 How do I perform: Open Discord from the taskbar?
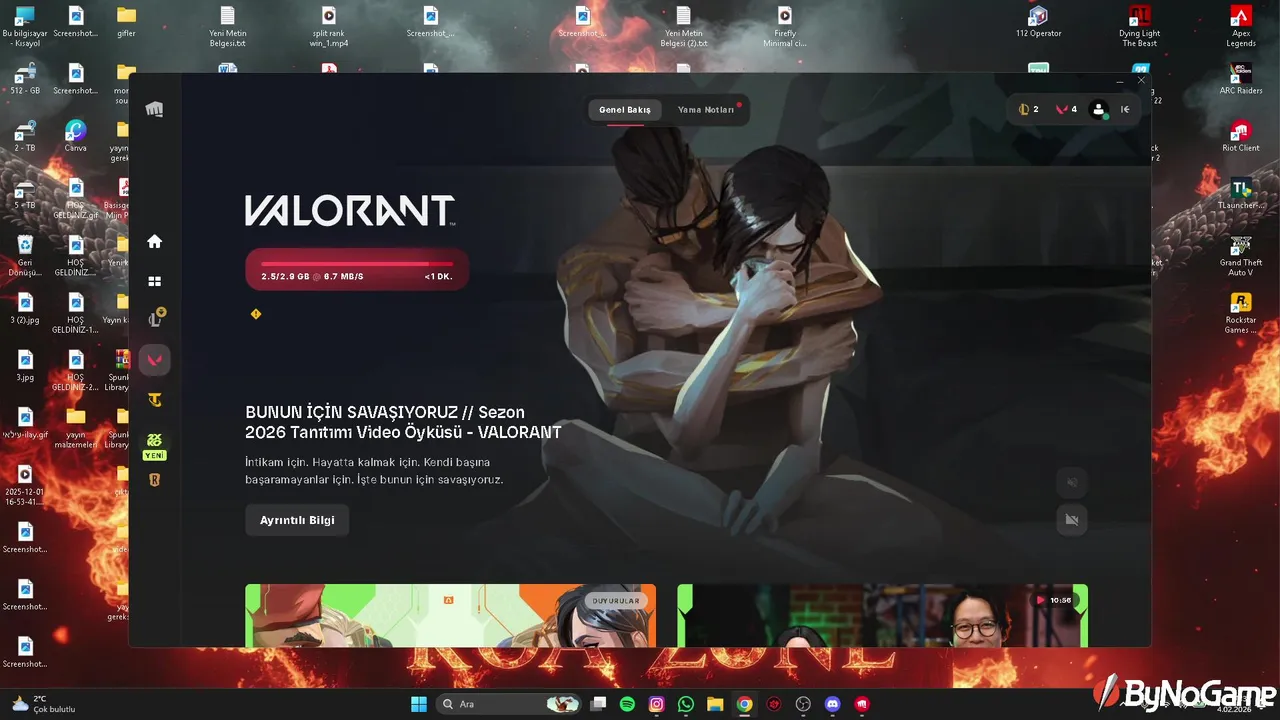pos(832,704)
